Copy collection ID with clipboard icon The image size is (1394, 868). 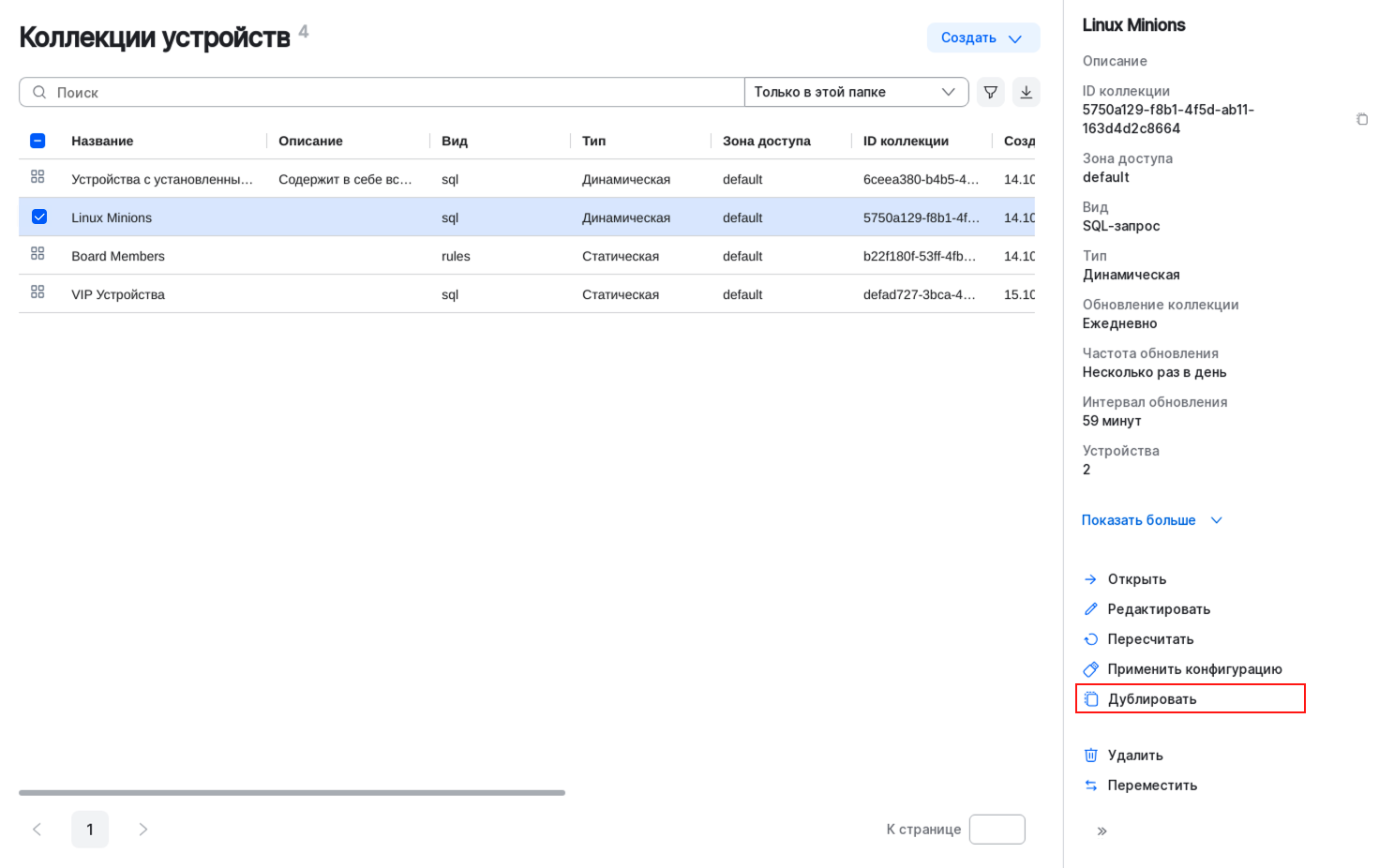[1361, 119]
